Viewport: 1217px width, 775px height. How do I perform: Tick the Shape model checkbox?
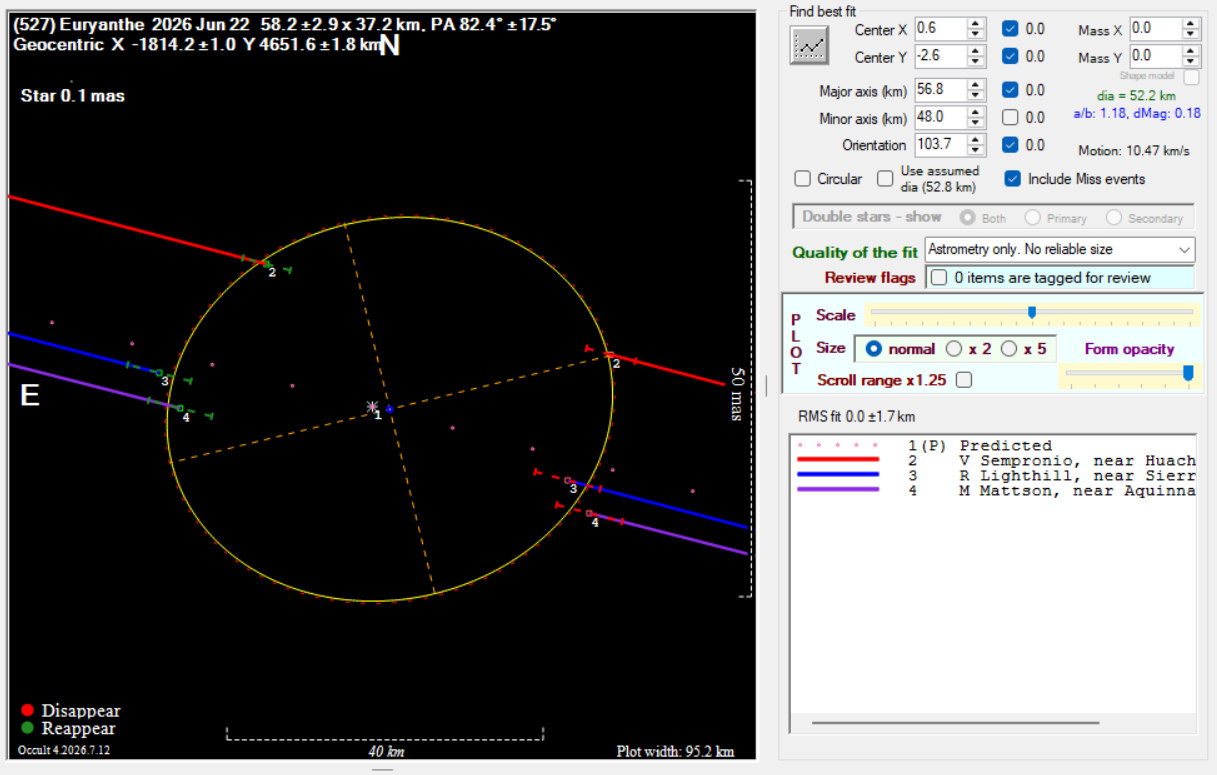pos(1191,77)
